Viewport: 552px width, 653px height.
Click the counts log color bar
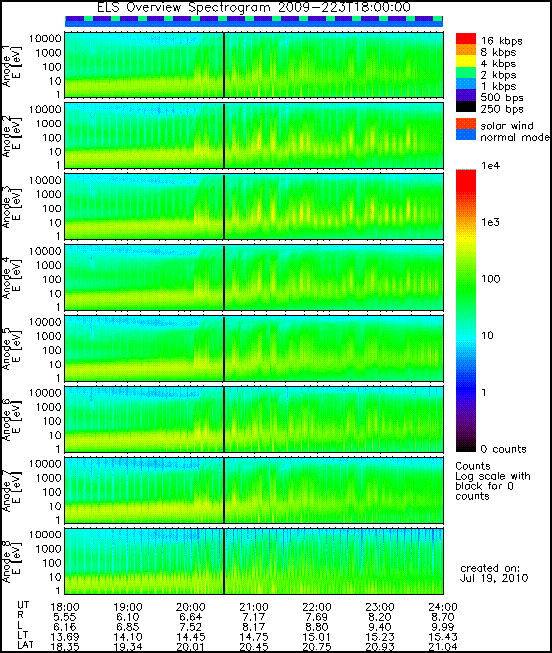pyautogui.click(x=465, y=311)
